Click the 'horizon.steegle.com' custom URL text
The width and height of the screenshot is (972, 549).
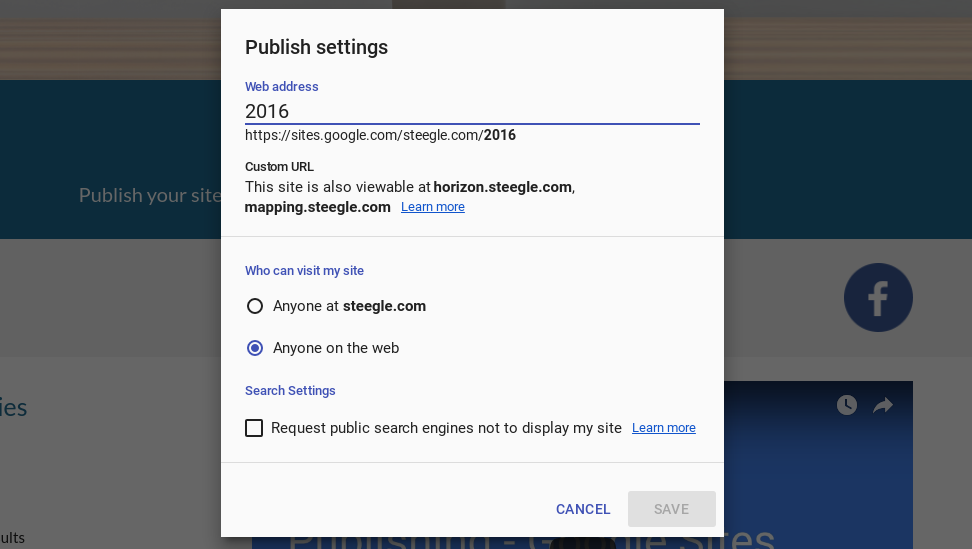click(503, 187)
